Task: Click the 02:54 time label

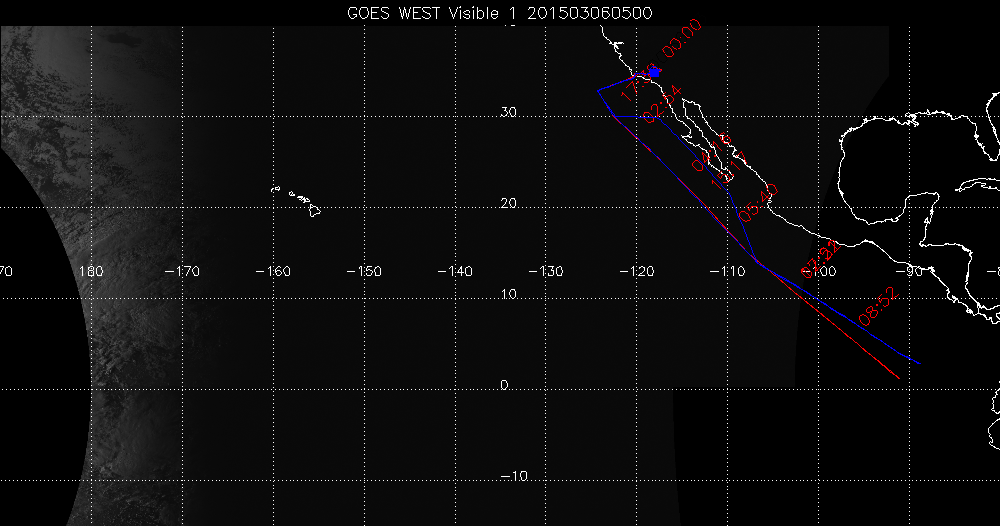Action: point(662,104)
